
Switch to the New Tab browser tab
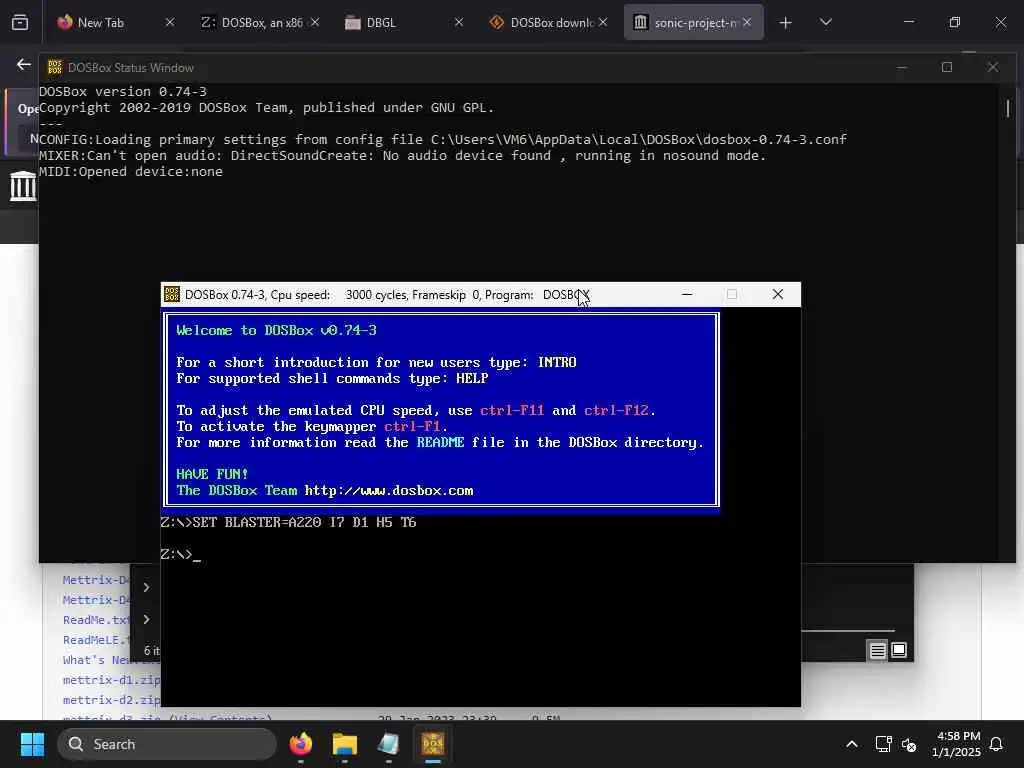click(x=116, y=22)
